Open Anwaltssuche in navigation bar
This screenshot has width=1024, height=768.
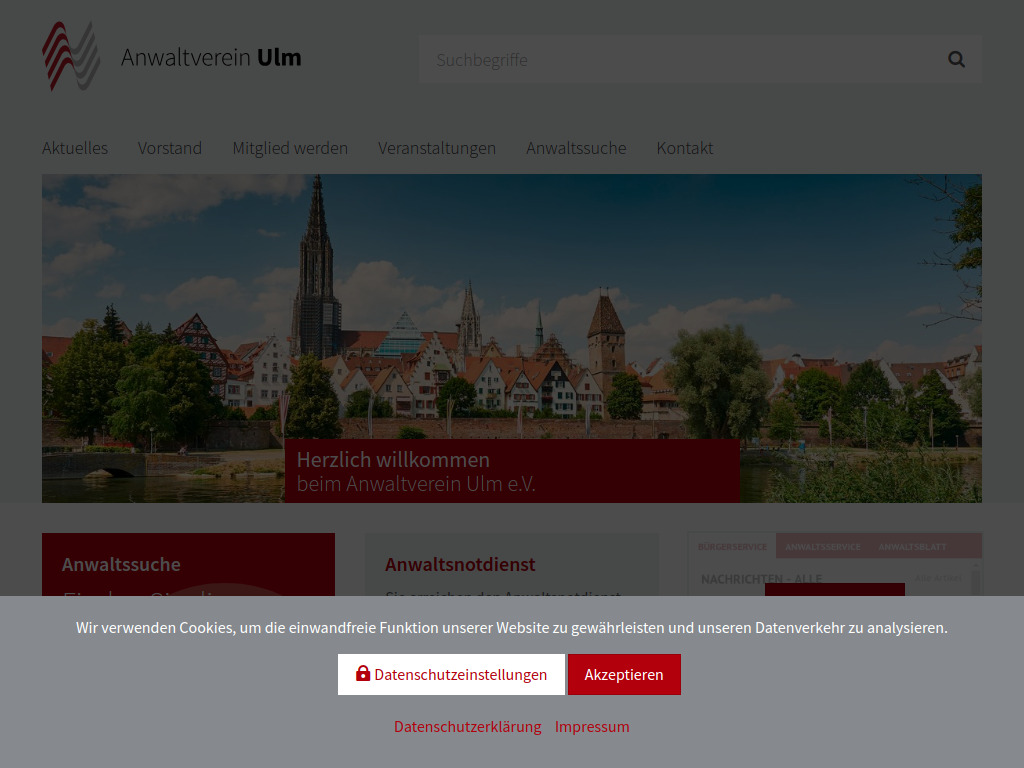[576, 148]
